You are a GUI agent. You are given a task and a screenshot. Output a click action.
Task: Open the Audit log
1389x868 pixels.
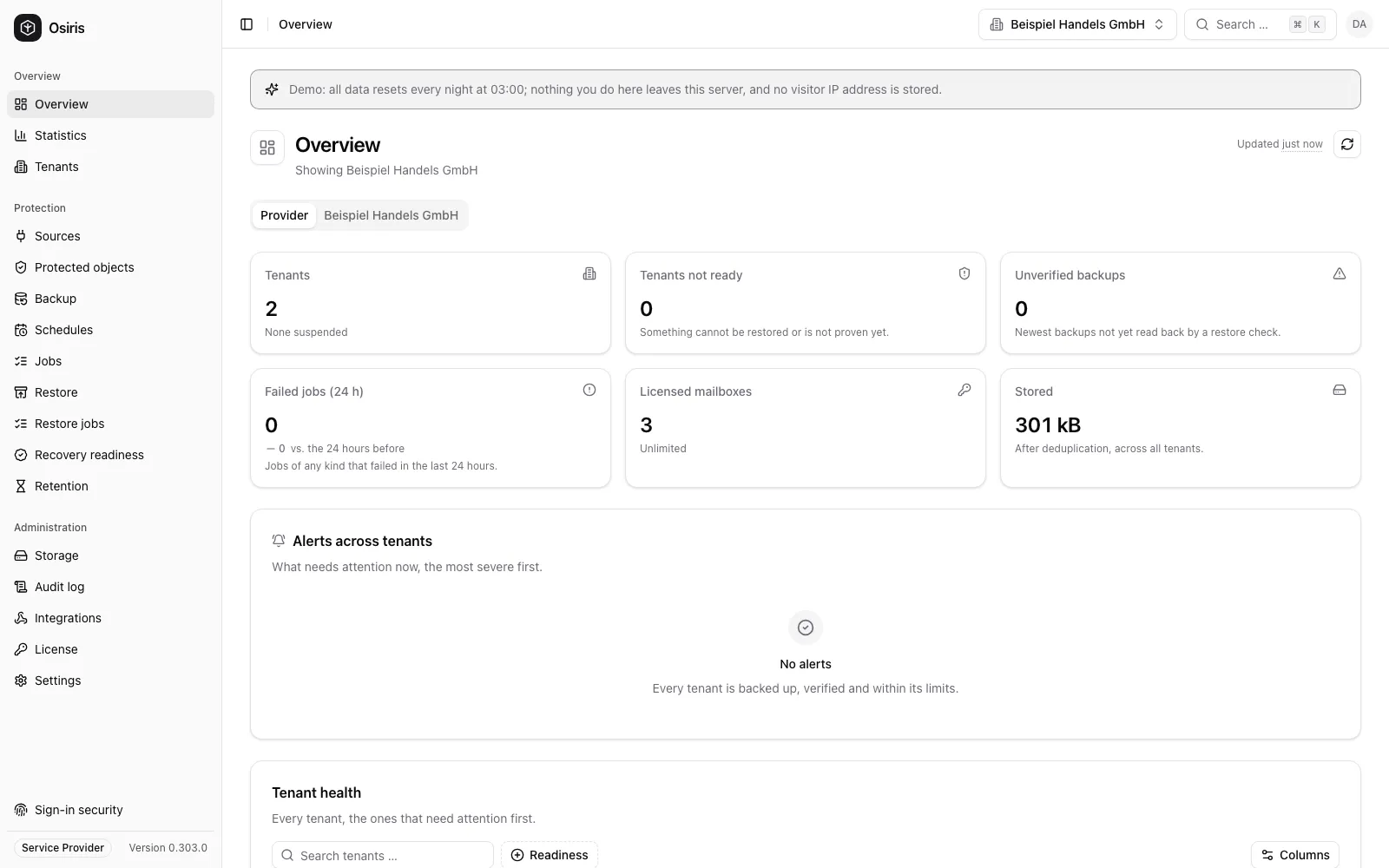(x=110, y=587)
